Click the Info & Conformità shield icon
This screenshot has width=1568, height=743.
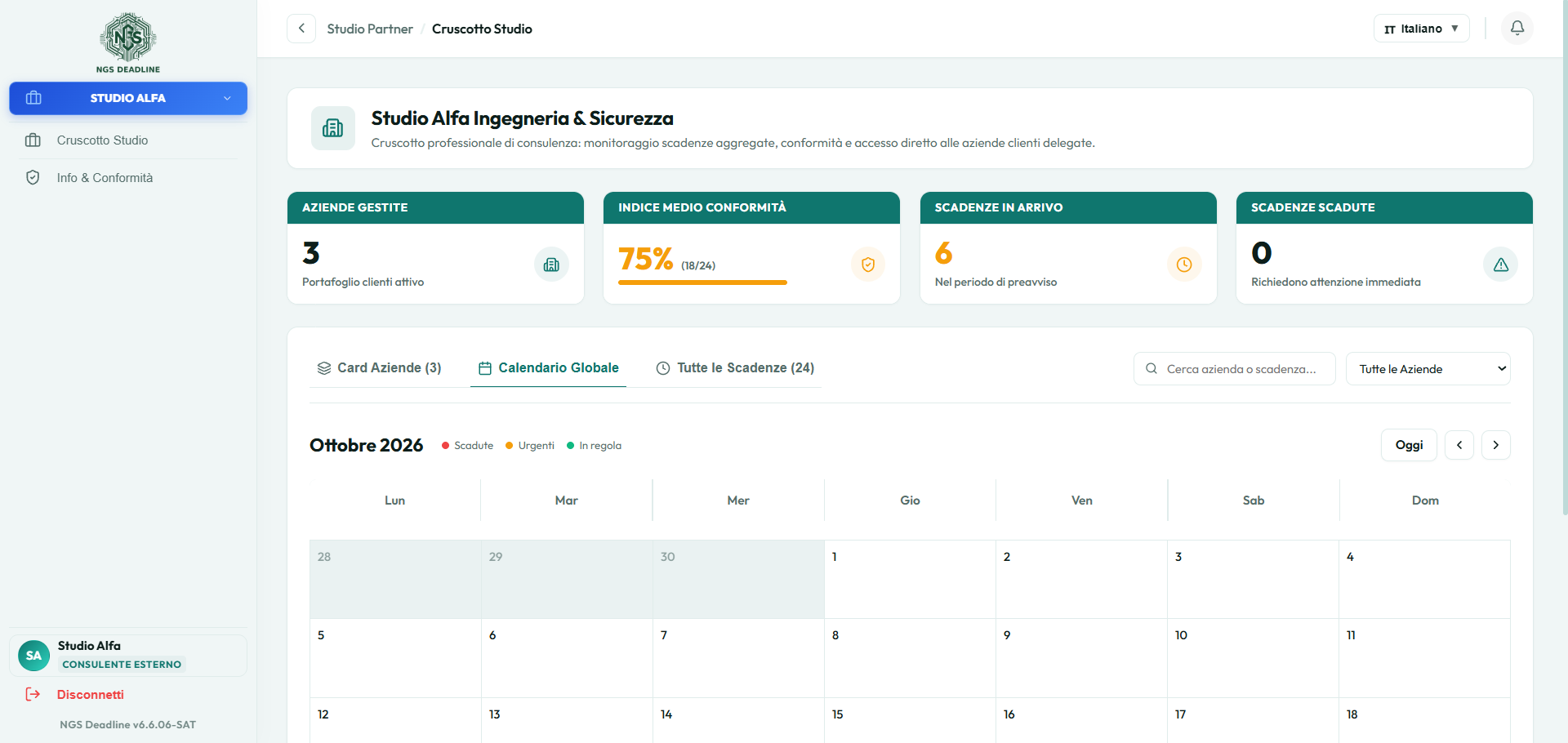coord(33,177)
